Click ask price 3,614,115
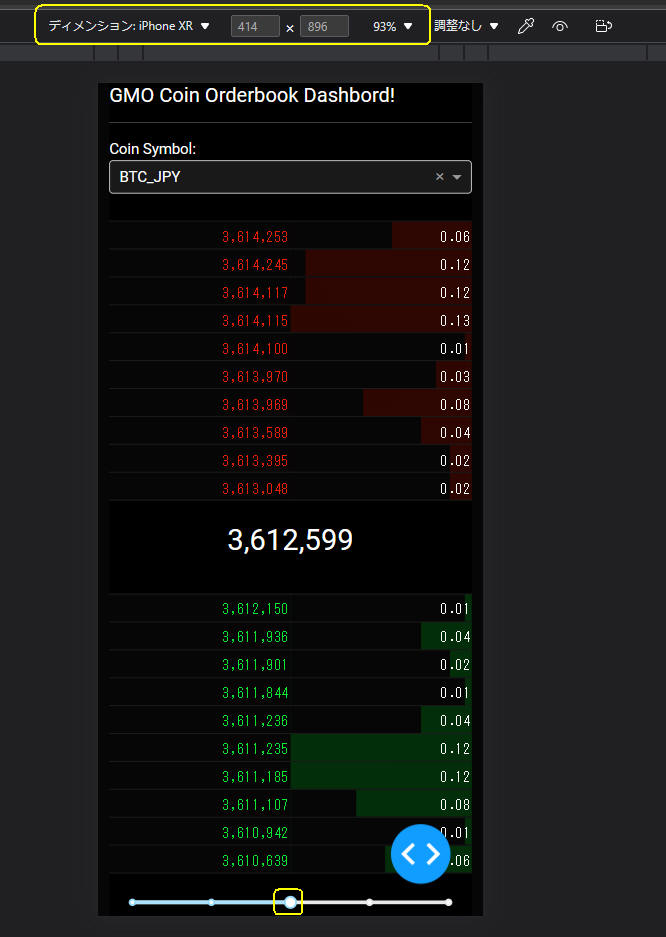The image size is (666, 937). coord(255,321)
